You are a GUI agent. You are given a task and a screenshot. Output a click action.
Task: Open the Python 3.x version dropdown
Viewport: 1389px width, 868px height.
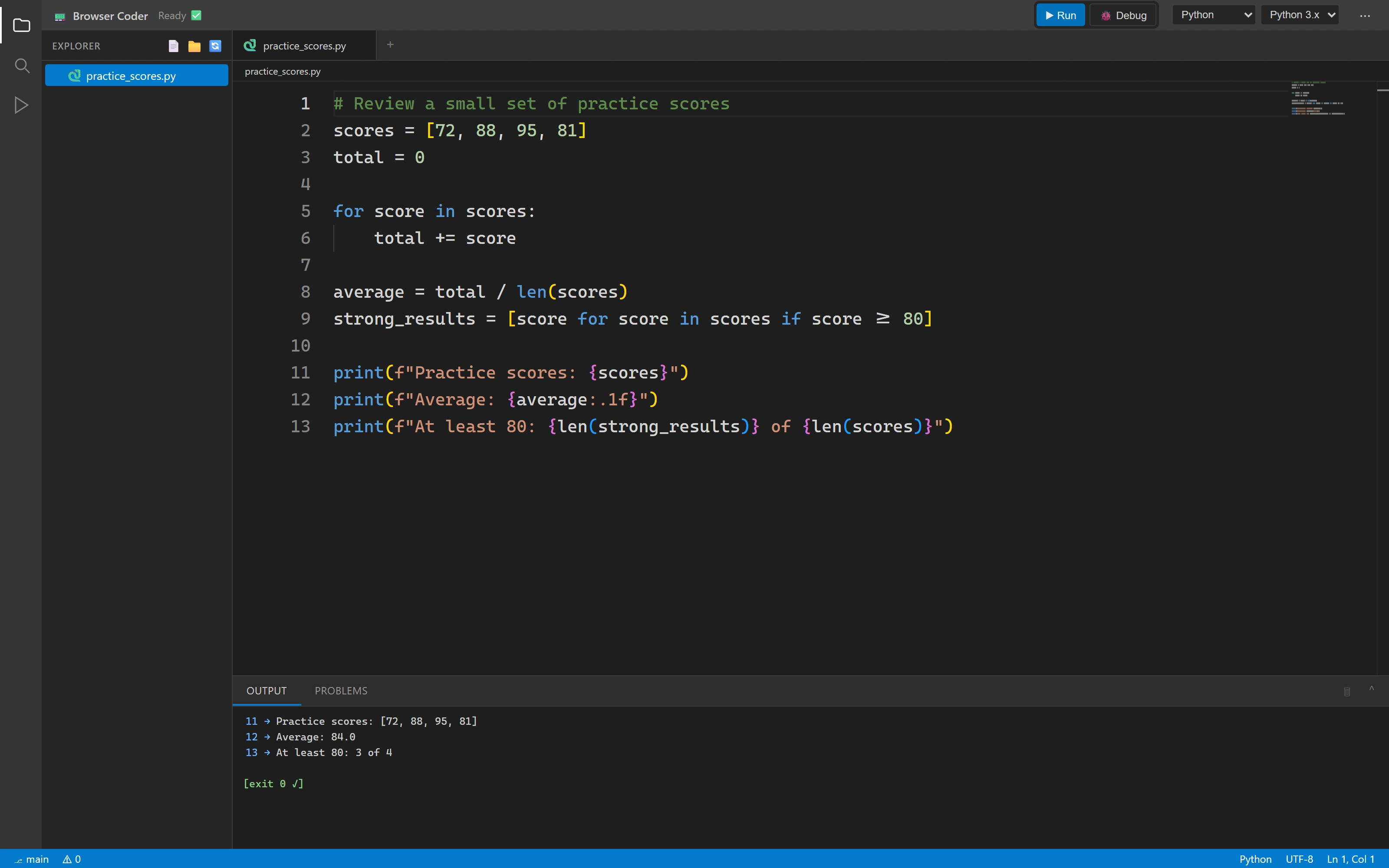tap(1300, 15)
